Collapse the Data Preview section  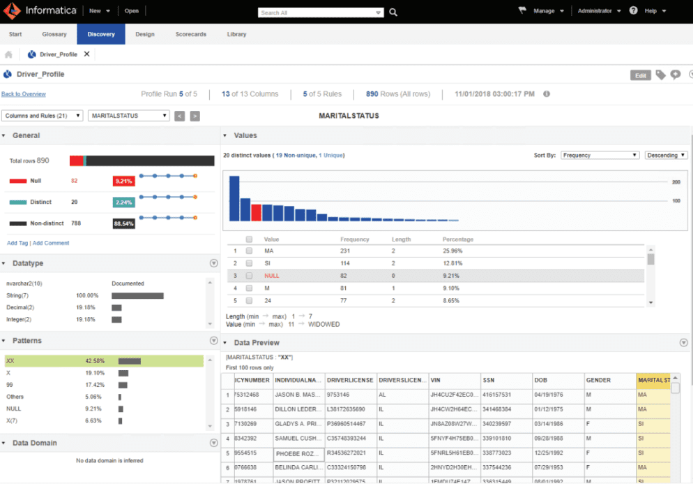pos(225,342)
